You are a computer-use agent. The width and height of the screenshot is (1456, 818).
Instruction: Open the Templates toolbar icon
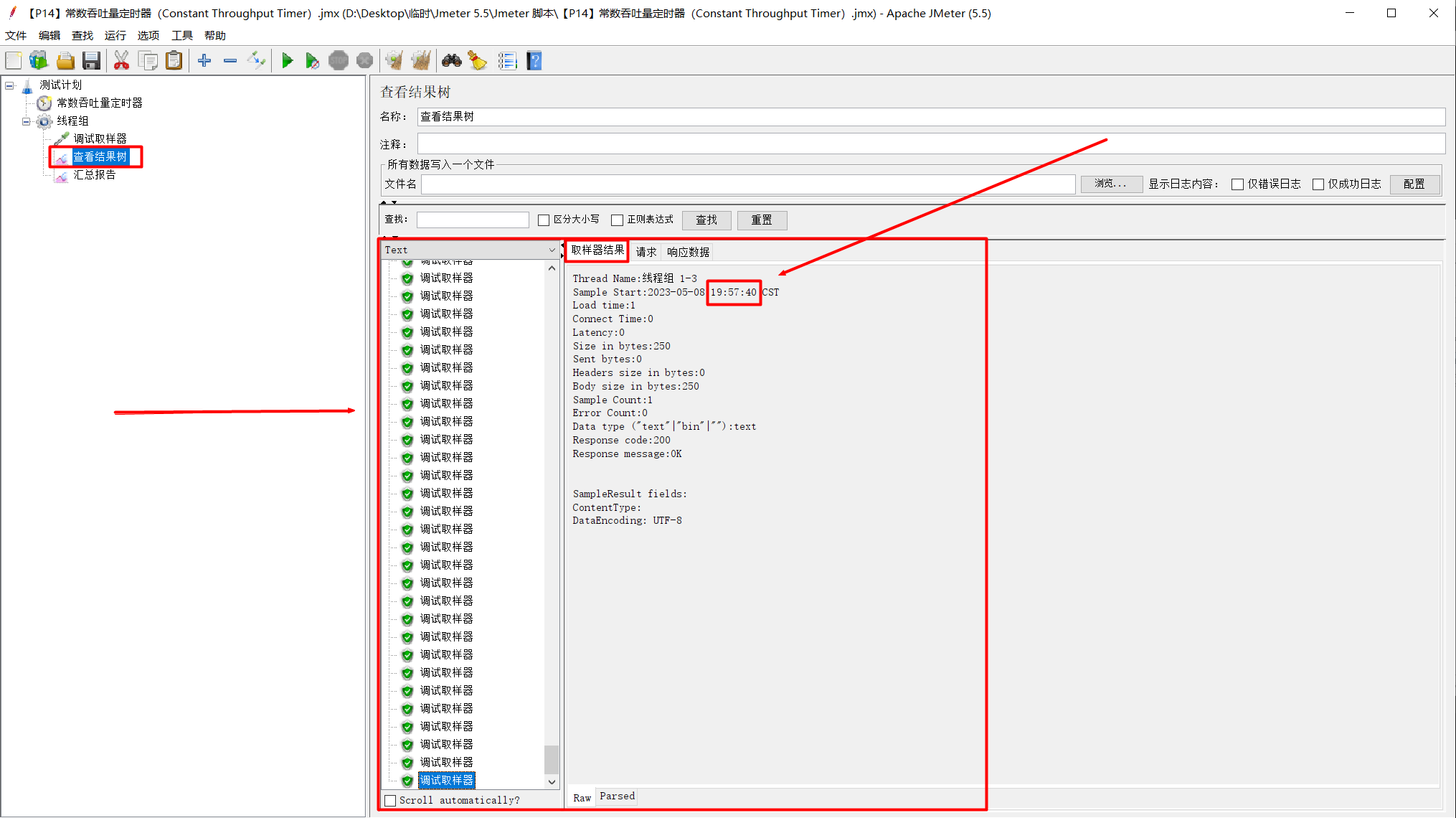point(39,61)
